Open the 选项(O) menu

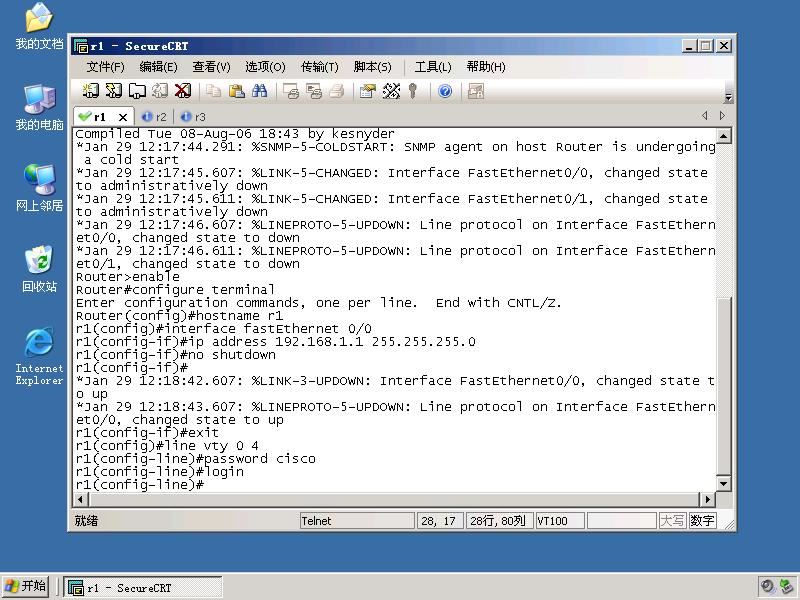(265, 67)
